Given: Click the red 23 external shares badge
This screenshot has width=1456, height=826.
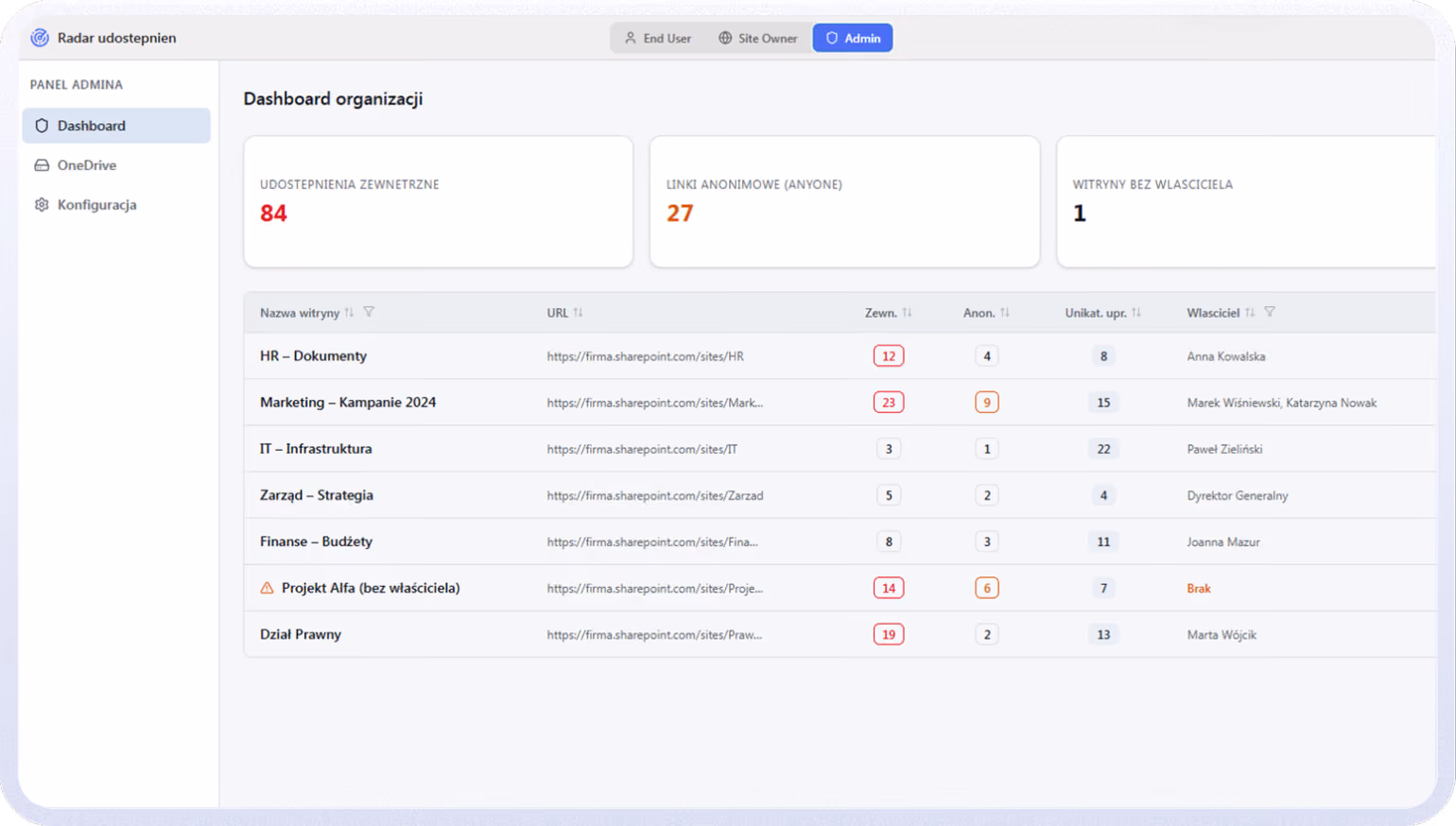Looking at the screenshot, I should point(889,403).
